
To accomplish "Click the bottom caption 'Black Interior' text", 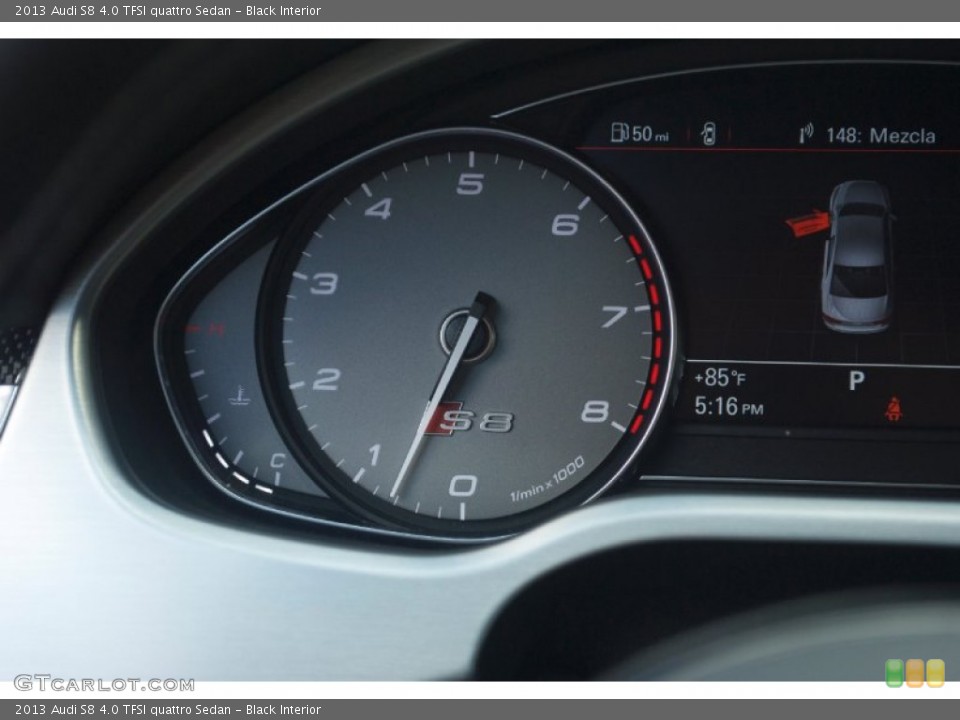I will point(283,710).
